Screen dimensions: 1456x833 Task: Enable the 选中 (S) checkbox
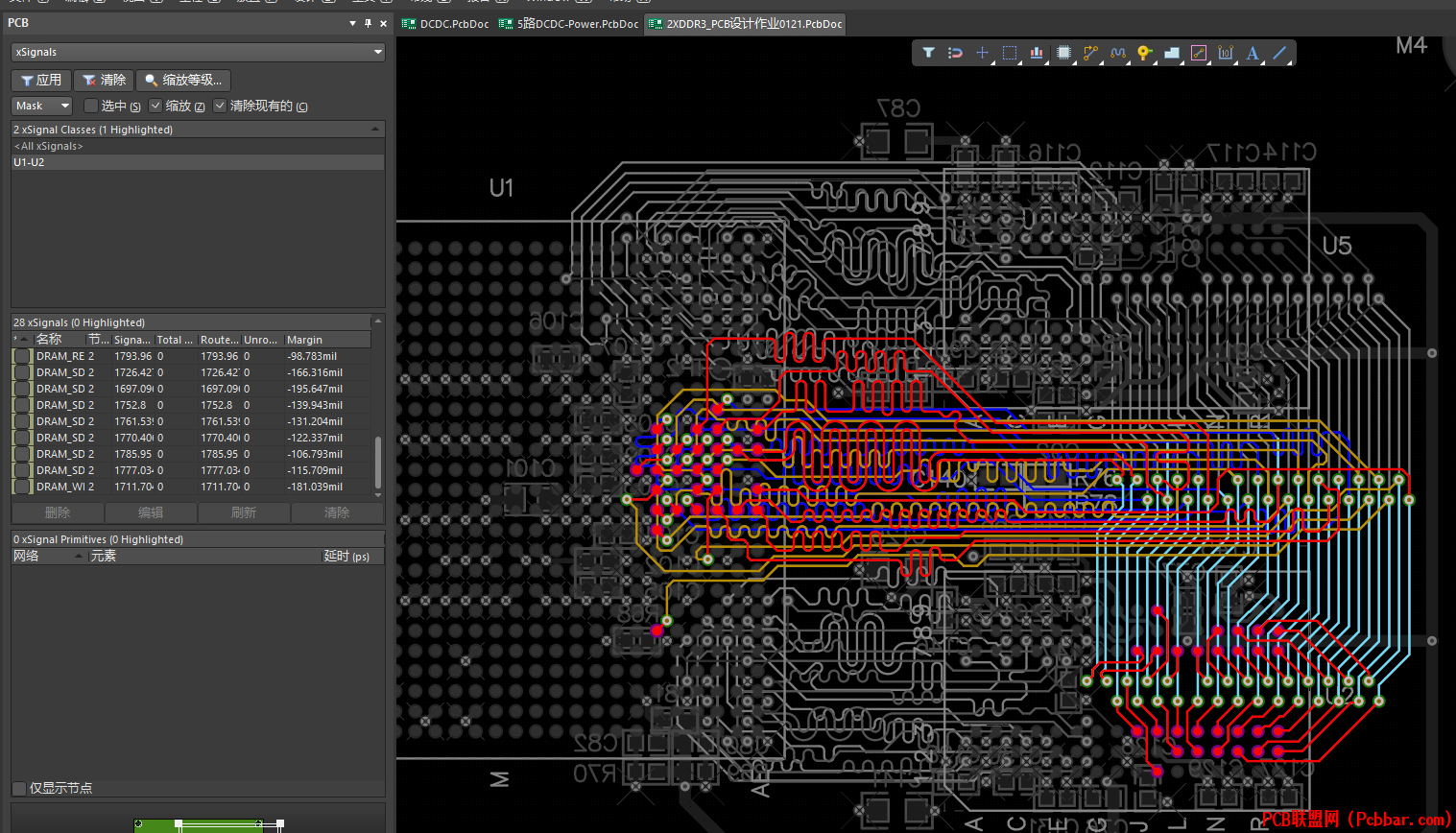point(91,106)
